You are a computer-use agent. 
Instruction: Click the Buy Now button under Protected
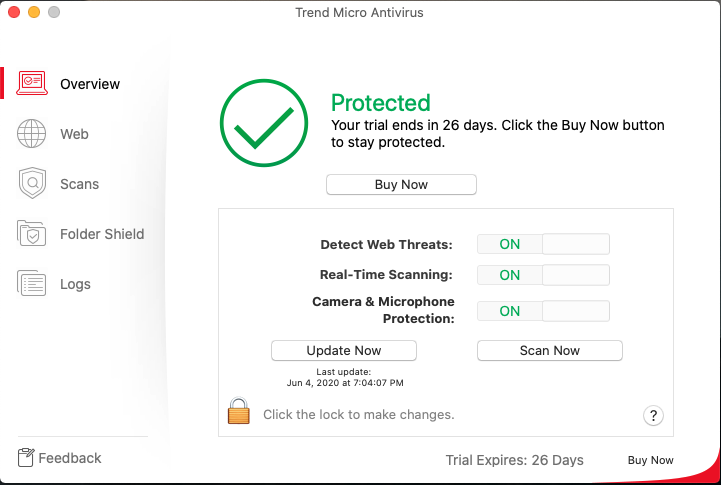coord(401,184)
